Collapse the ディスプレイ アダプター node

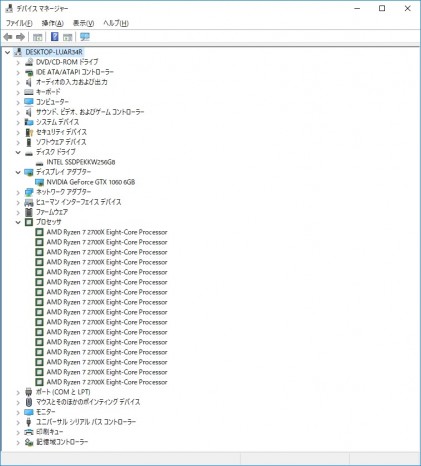pos(18,172)
